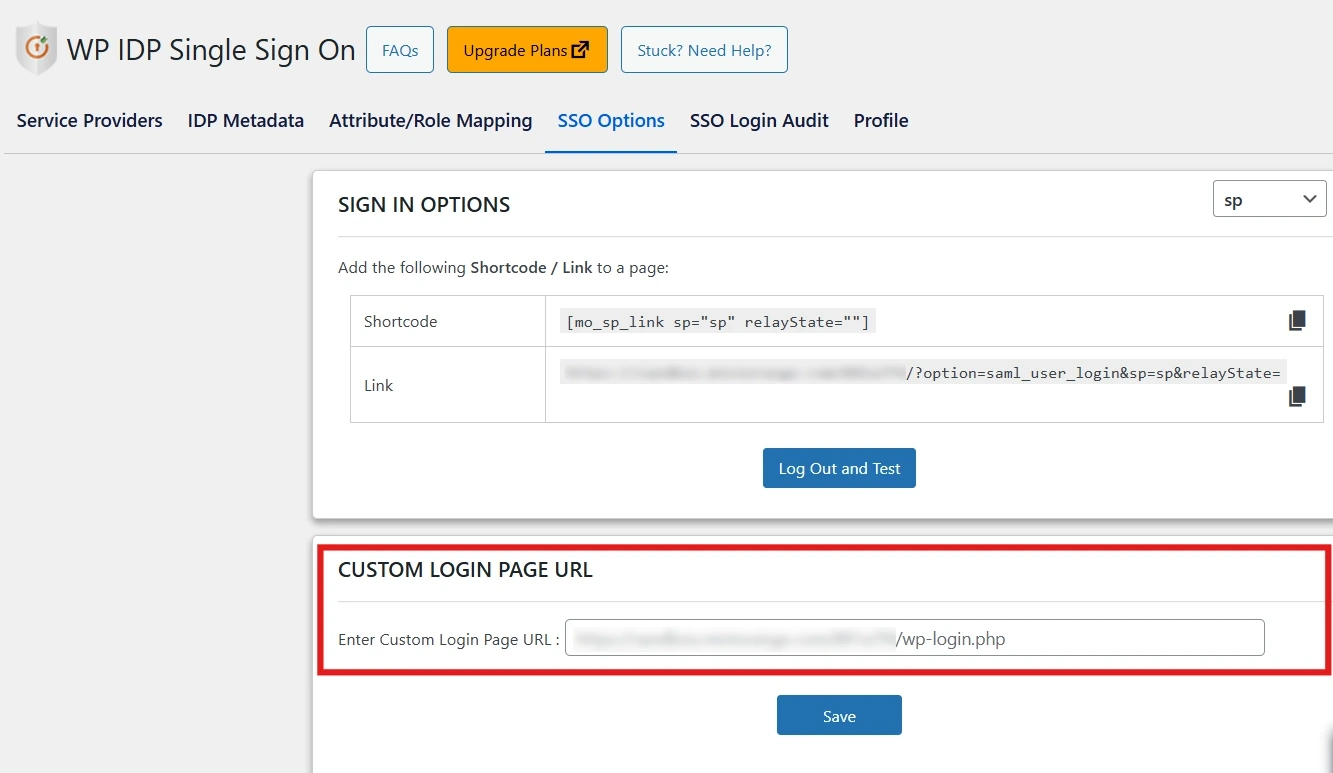Viewport: 1333px width, 773px height.
Task: Switch to the IDP Metadata tab
Action: [x=246, y=121]
